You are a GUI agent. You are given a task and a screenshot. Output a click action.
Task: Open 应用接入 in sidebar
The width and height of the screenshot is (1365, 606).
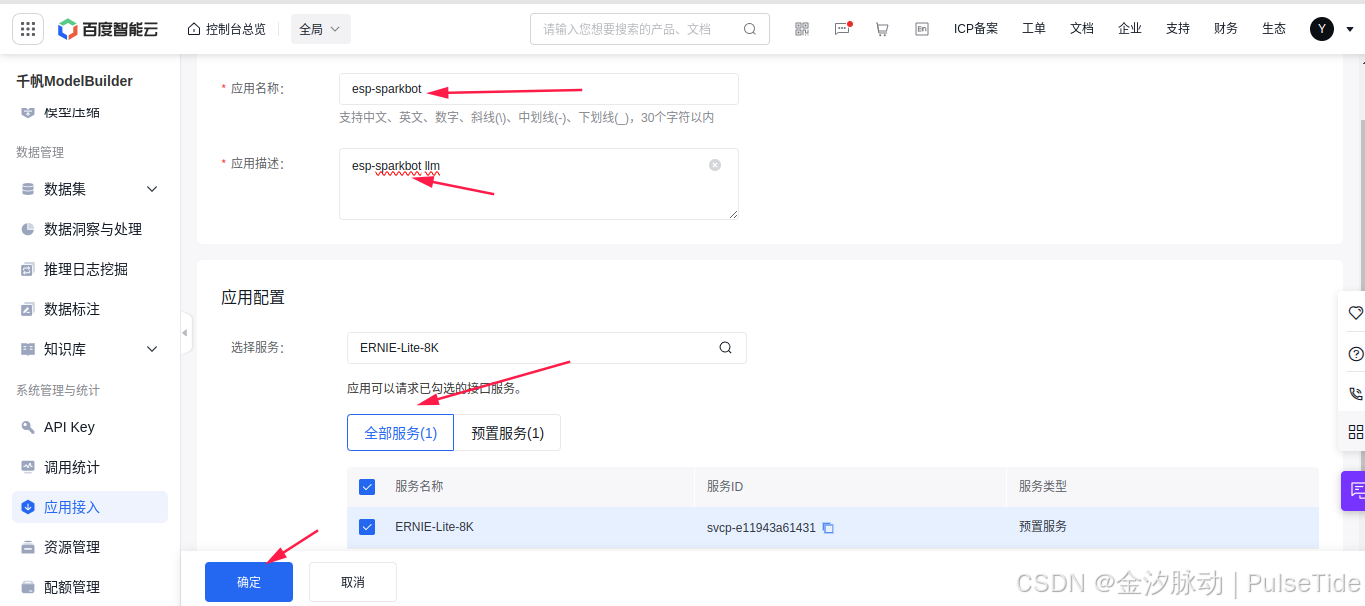click(x=90, y=507)
